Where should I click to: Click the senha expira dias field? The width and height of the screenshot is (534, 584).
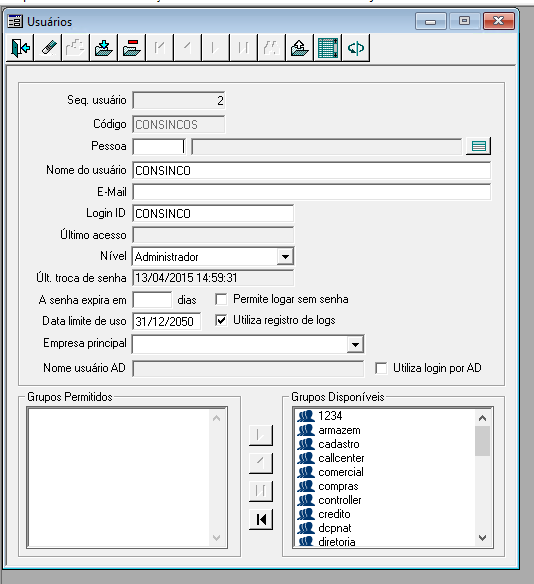coord(152,300)
